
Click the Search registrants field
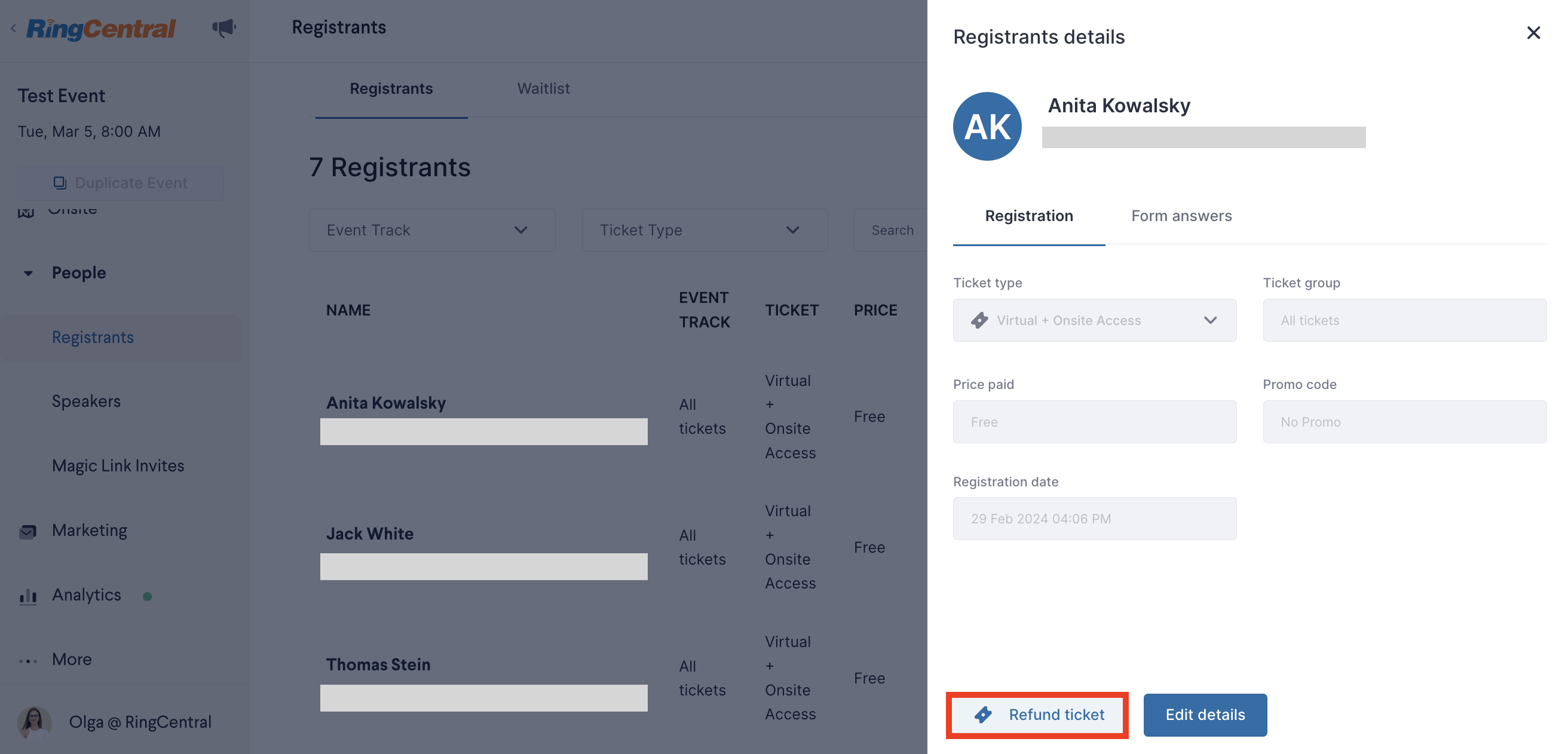coord(892,230)
